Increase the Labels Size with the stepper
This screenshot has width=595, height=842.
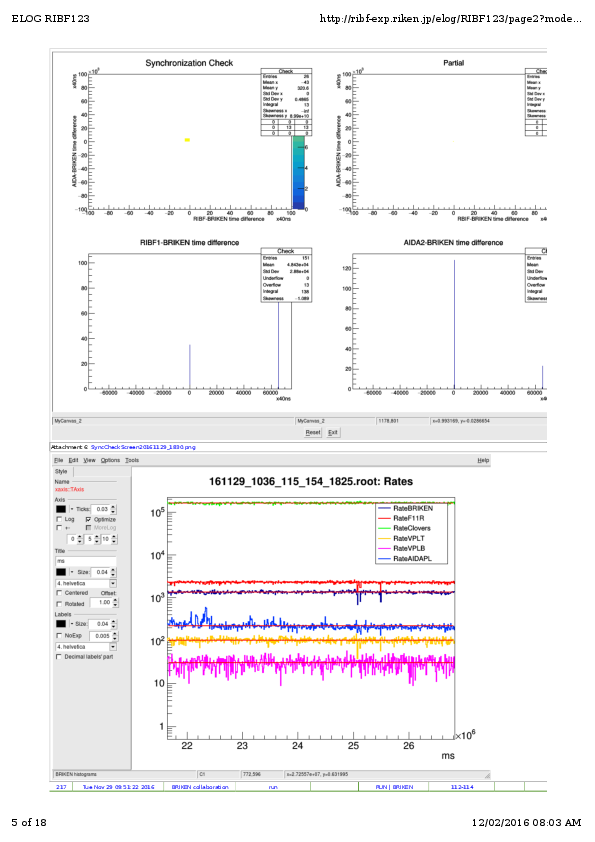point(113,621)
